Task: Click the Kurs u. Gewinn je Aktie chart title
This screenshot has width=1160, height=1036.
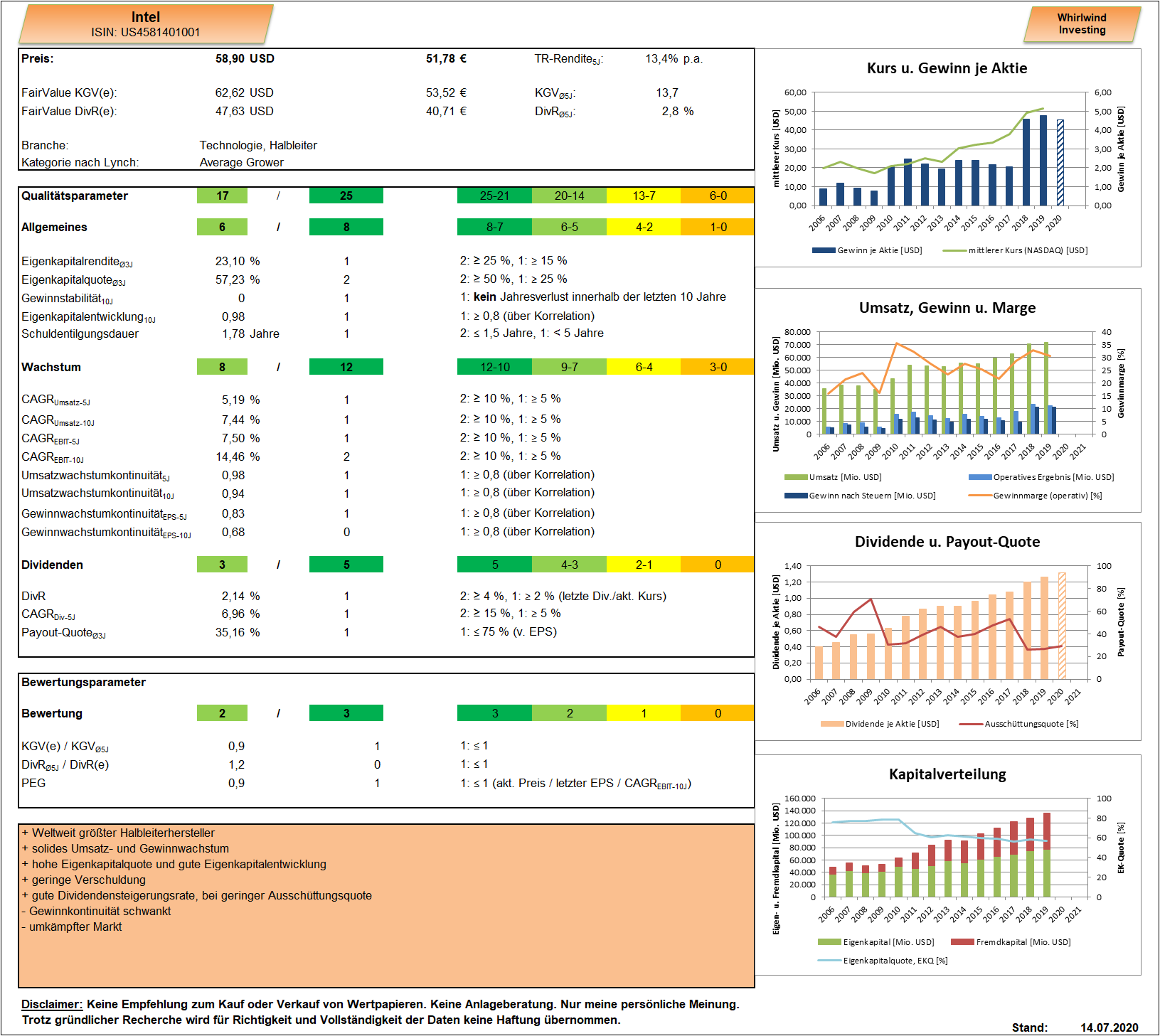Action: [x=947, y=68]
